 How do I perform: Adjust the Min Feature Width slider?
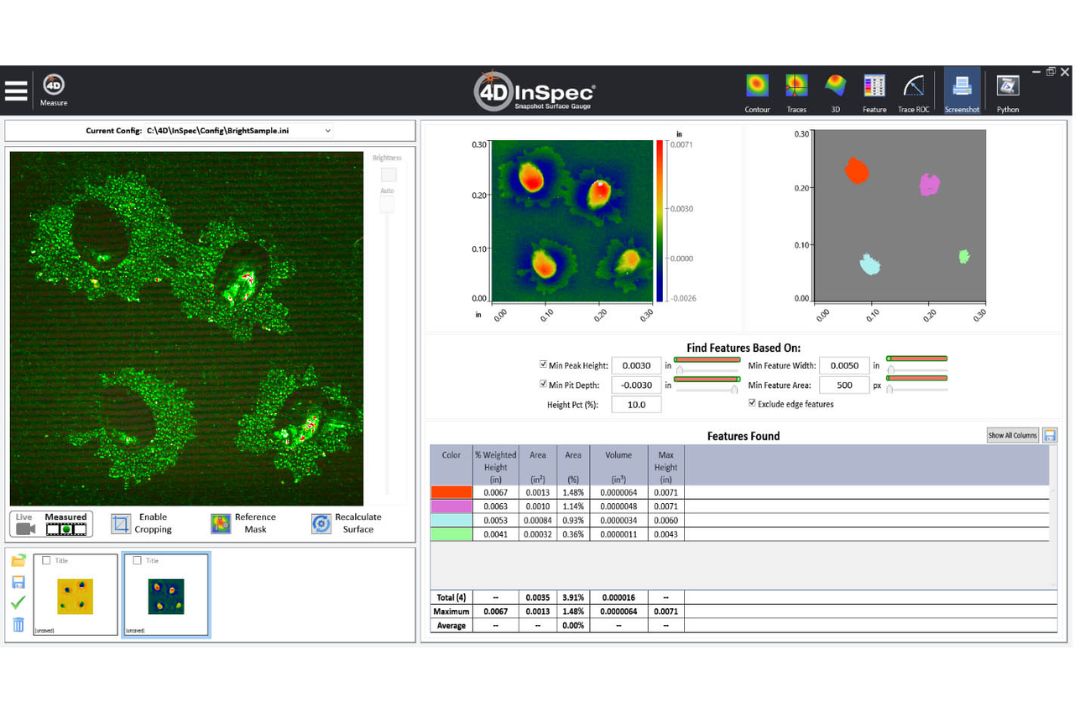[890, 369]
